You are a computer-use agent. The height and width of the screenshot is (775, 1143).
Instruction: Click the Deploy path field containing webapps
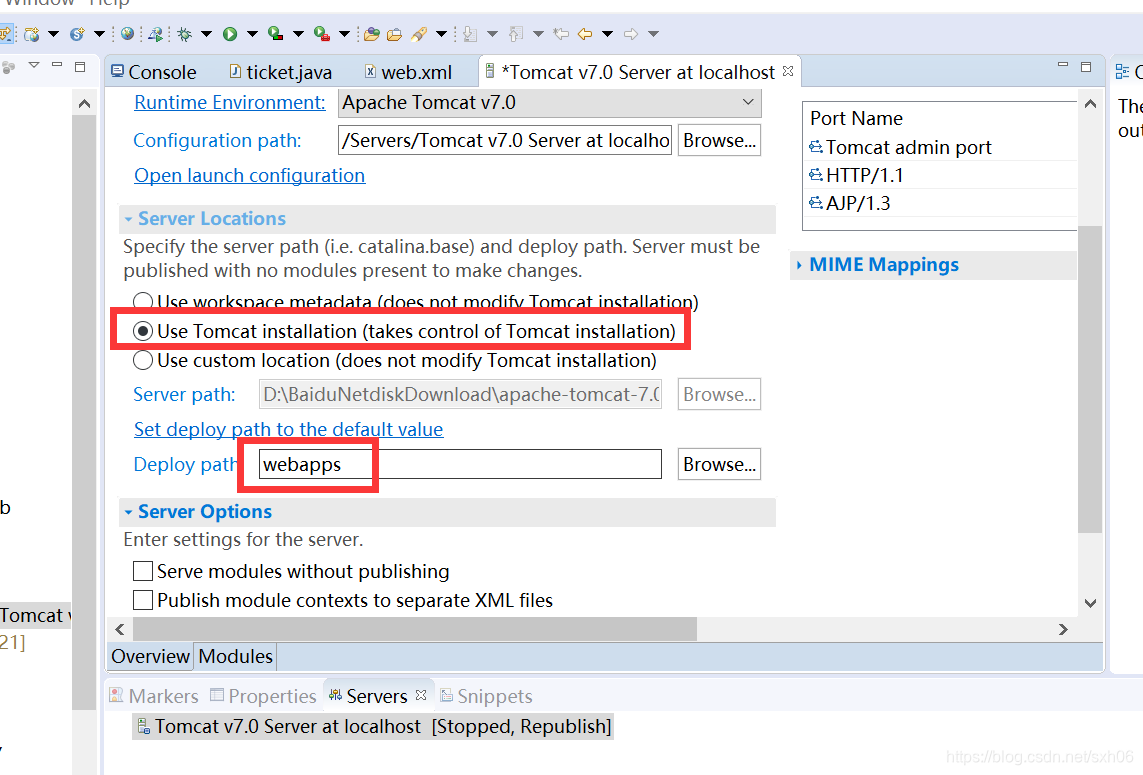[460, 464]
